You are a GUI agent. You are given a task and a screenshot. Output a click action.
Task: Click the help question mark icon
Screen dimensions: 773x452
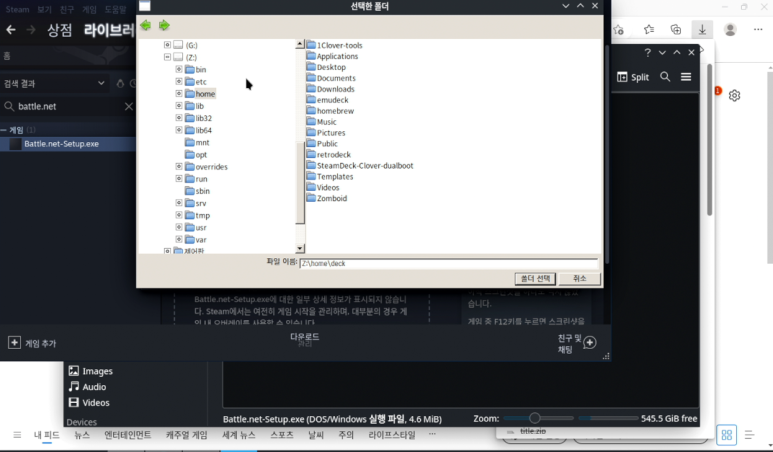click(x=647, y=53)
